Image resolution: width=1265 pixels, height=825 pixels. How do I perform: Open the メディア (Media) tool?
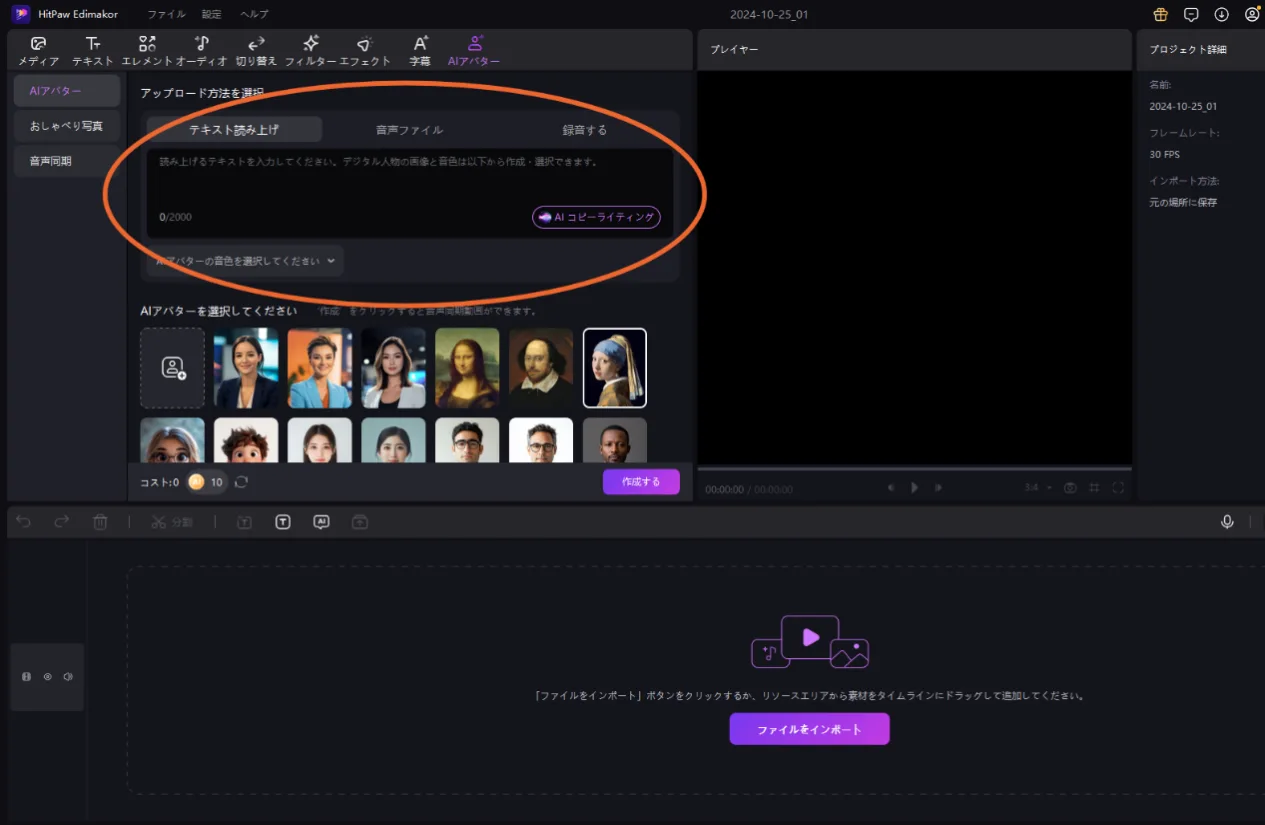tap(38, 50)
